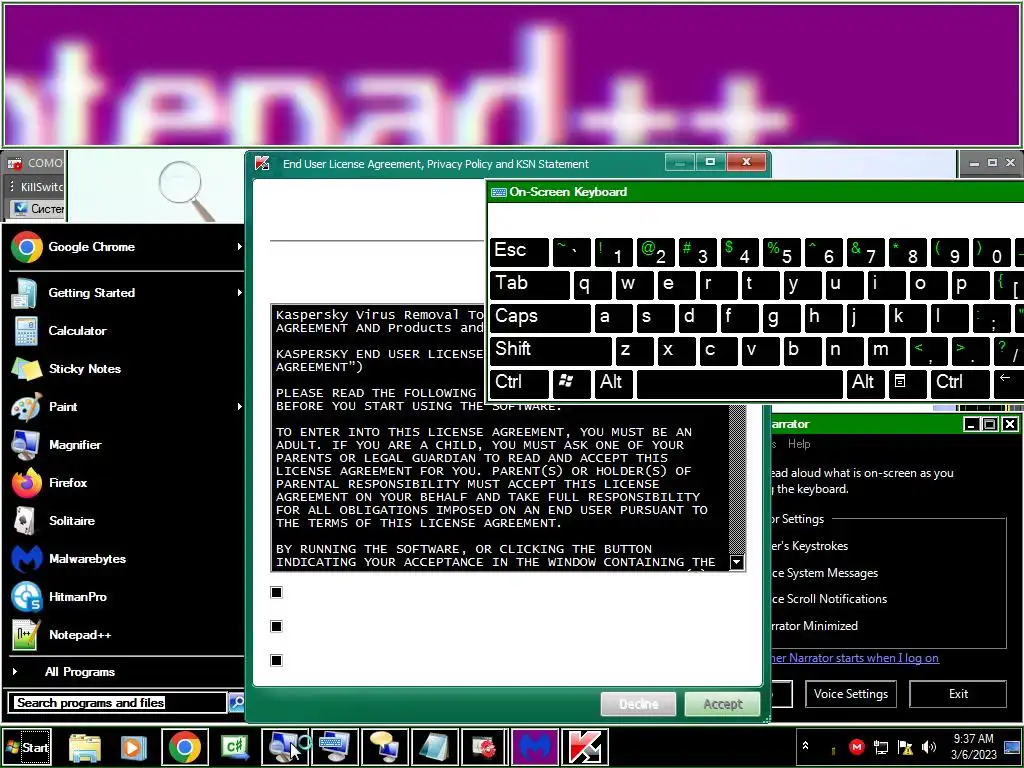Toggle left Ctrl key on On-Screen Keyboard

pos(519,383)
